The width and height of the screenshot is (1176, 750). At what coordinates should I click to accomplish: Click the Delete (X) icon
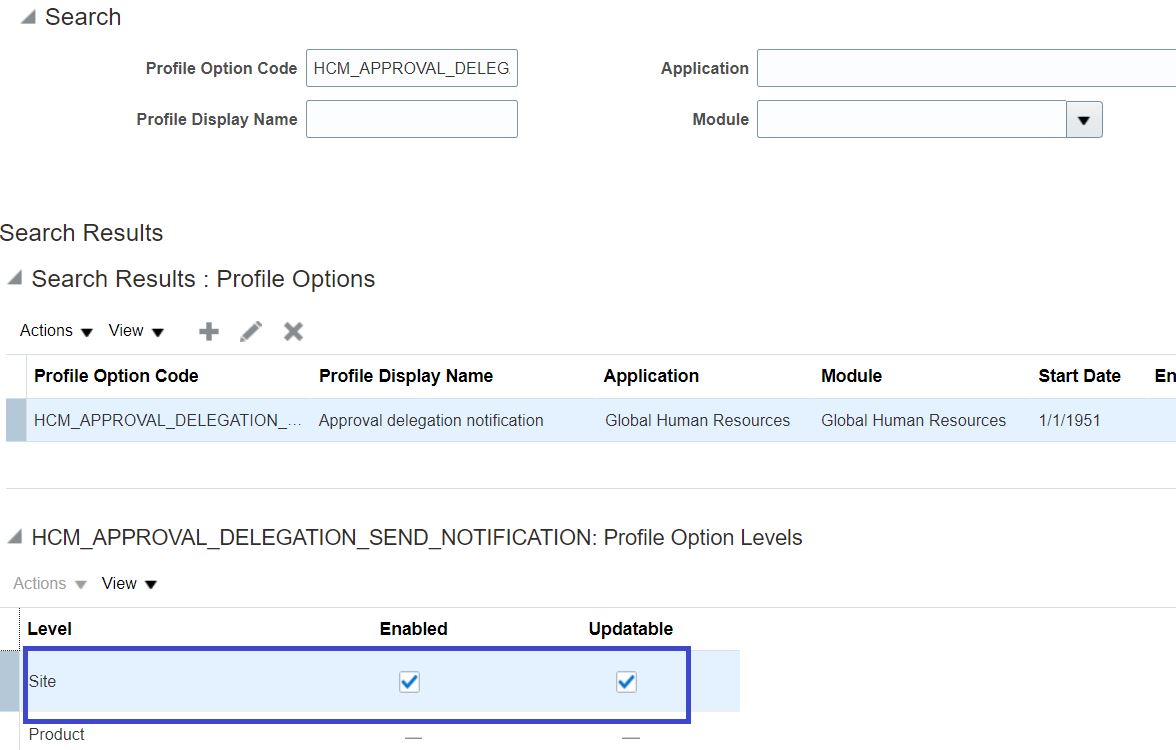(292, 331)
